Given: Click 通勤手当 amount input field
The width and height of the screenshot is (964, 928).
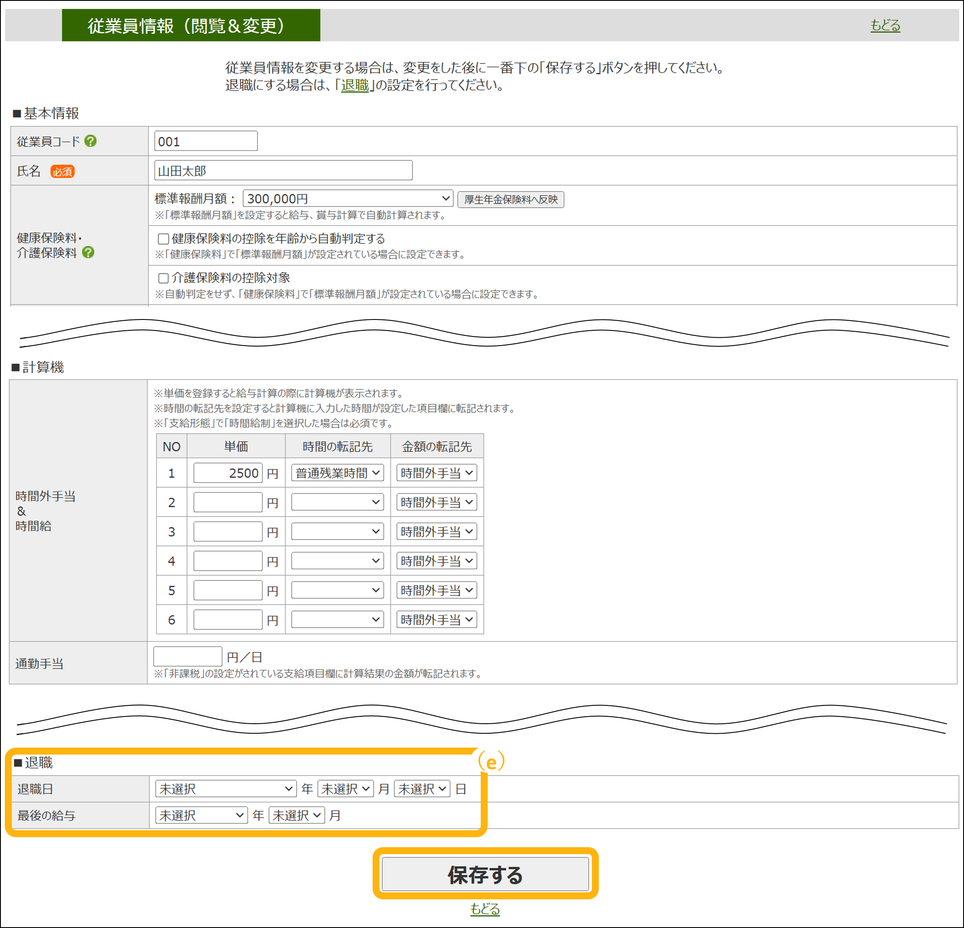Looking at the screenshot, I should click(x=187, y=657).
